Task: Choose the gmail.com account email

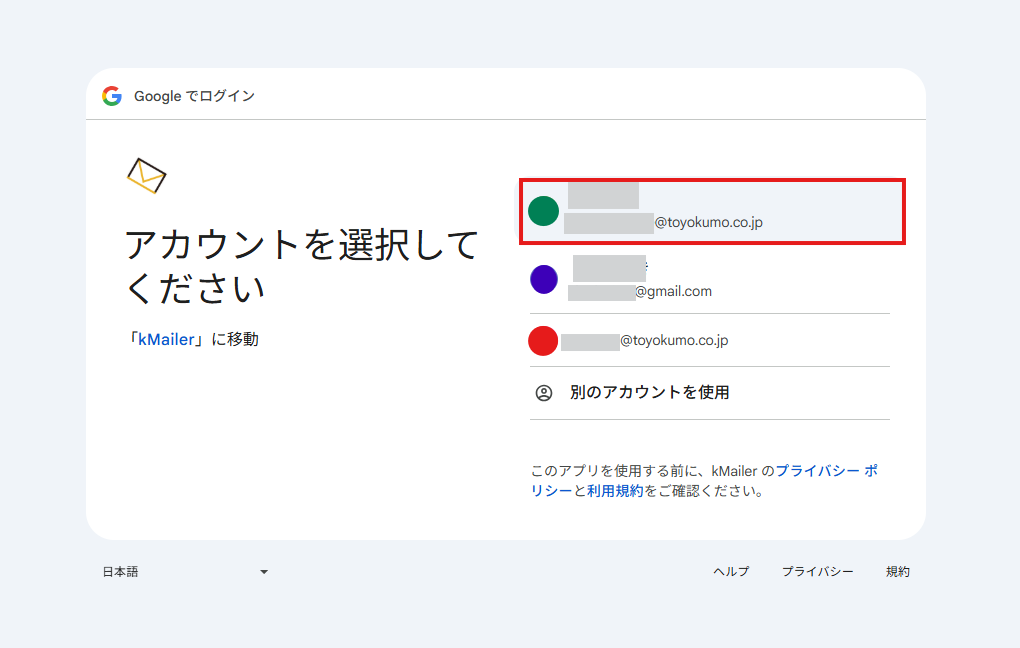Action: click(x=673, y=292)
